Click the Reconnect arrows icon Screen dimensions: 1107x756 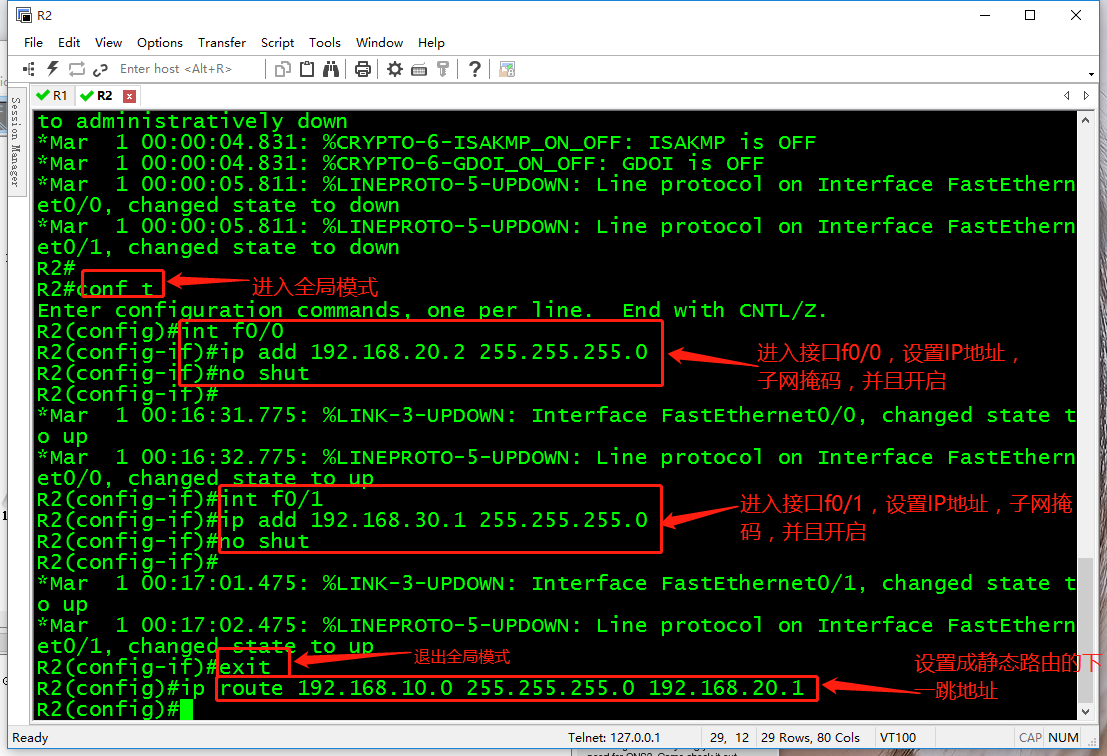pos(76,69)
